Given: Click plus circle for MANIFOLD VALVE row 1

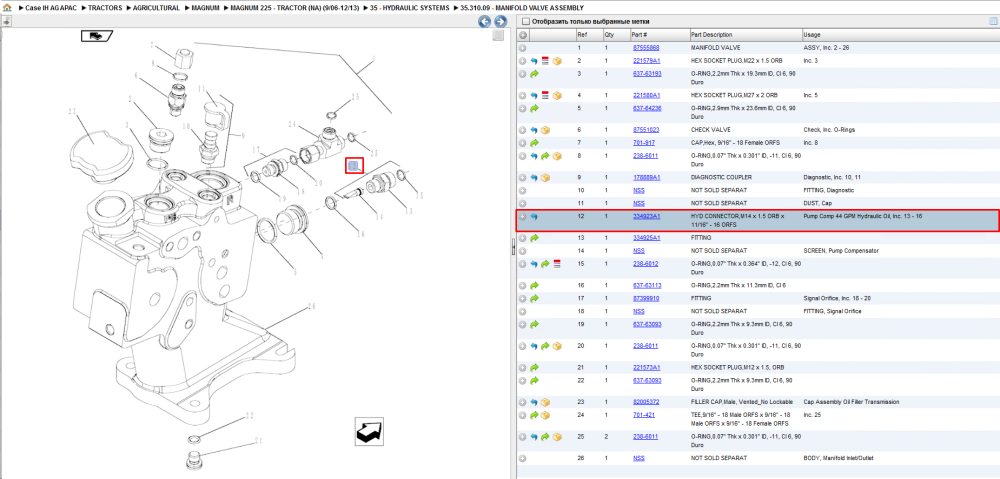Looking at the screenshot, I should point(522,48).
